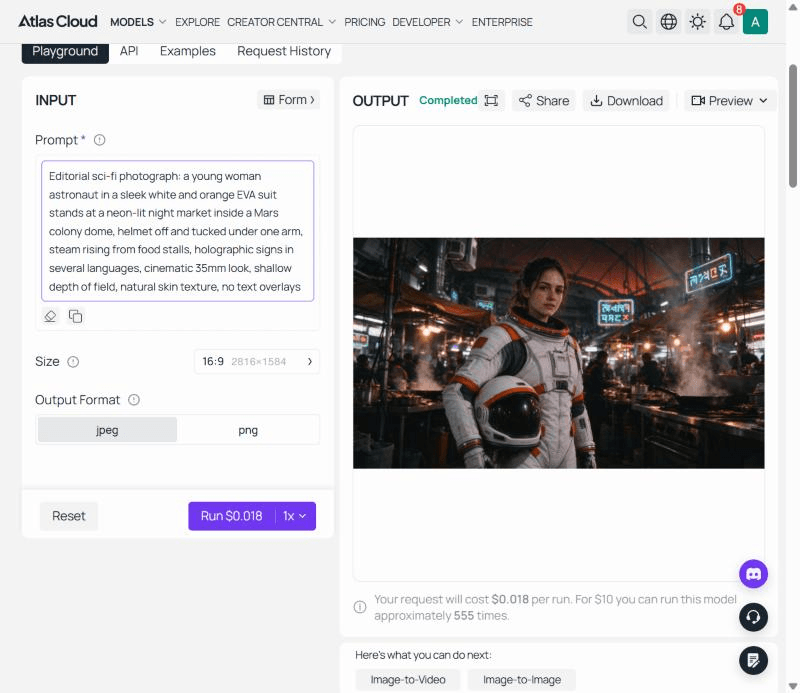
Task: Click the Prompt info icon
Action: [99, 140]
